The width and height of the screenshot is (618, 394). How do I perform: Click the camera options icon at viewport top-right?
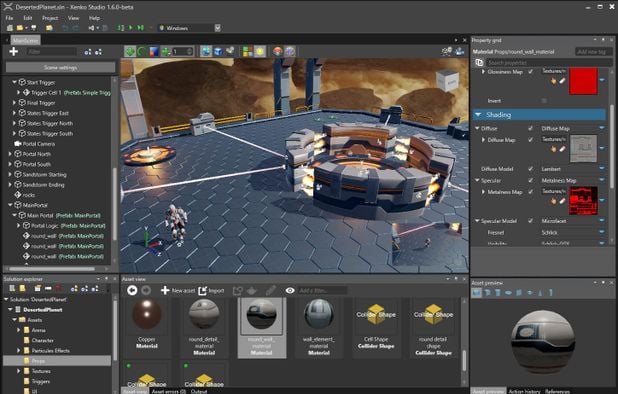459,51
